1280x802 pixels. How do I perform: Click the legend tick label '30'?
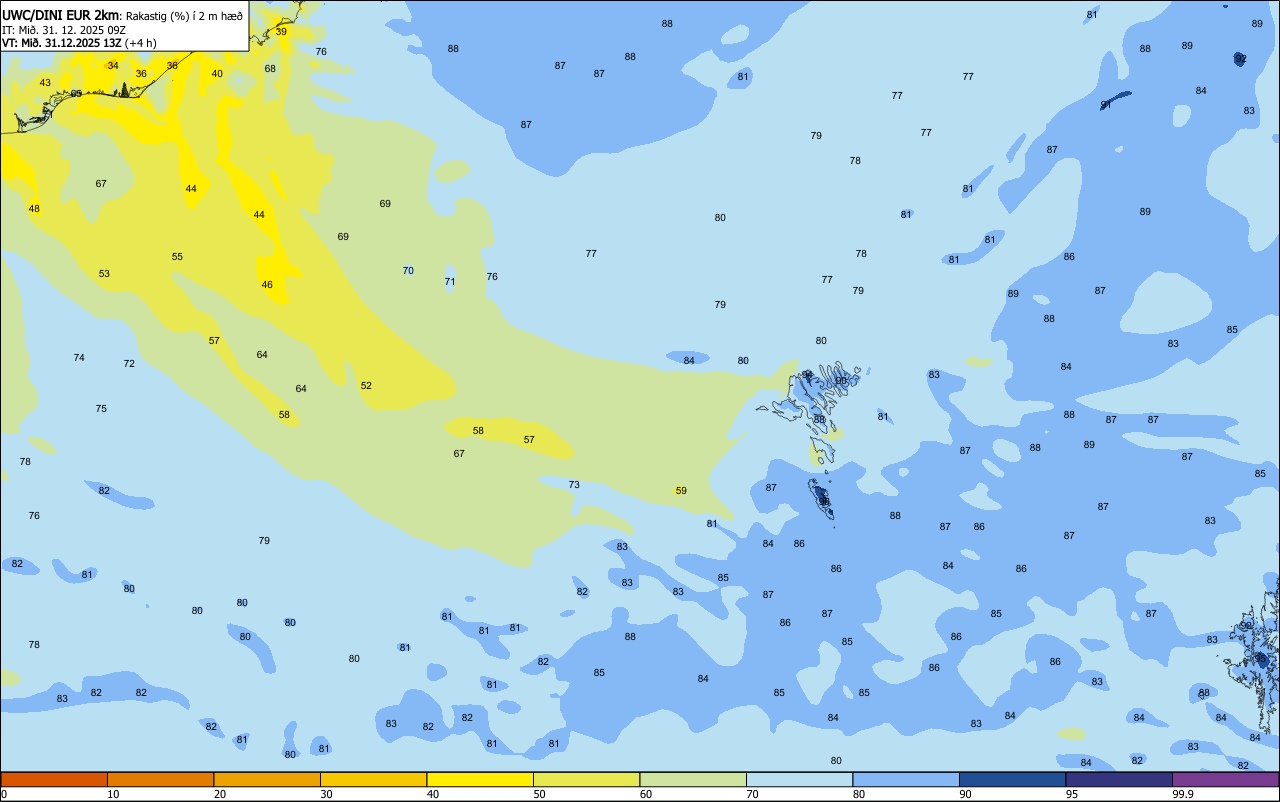point(326,794)
